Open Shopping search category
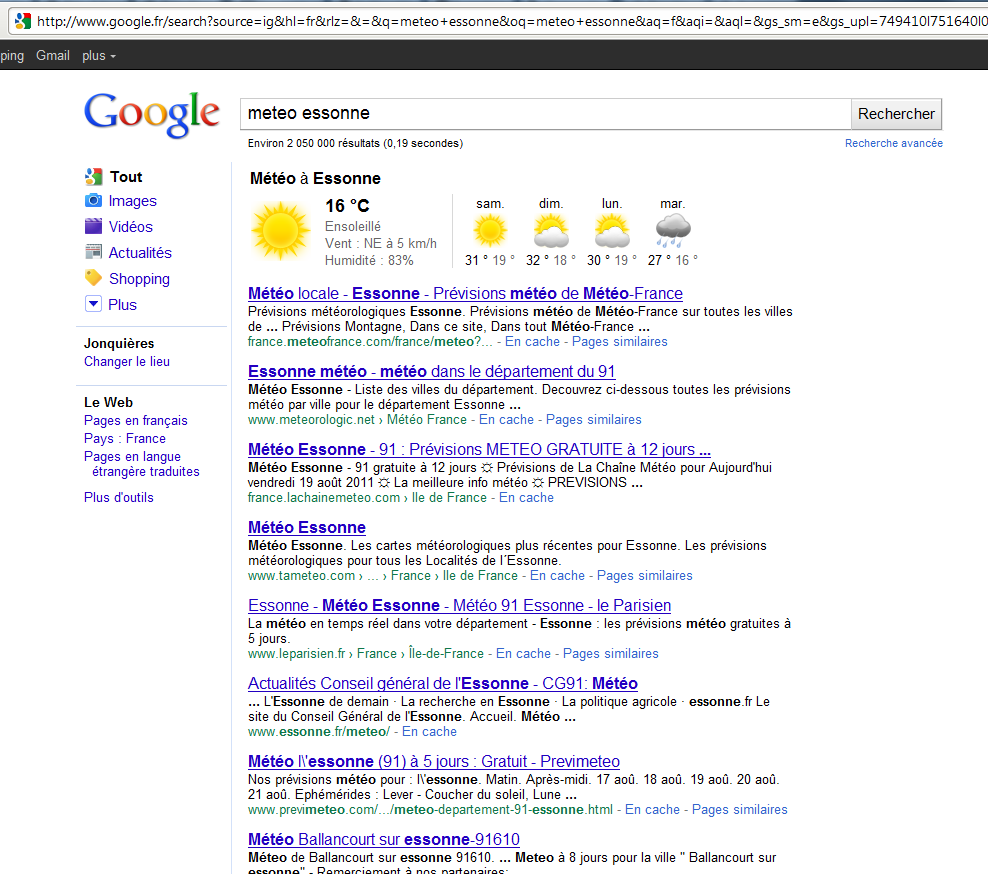The image size is (988, 874). pyautogui.click(x=139, y=279)
